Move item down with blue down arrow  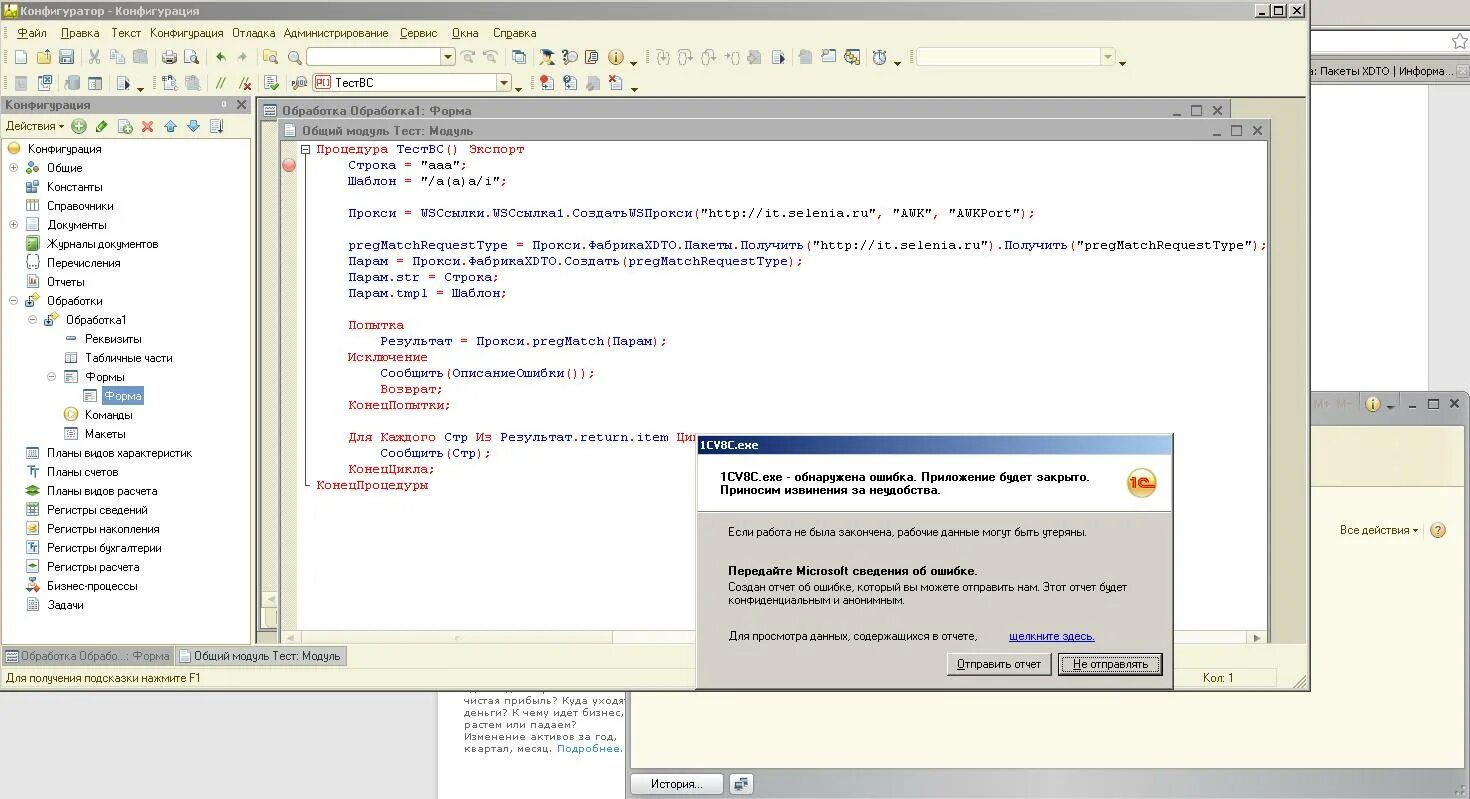(193, 126)
